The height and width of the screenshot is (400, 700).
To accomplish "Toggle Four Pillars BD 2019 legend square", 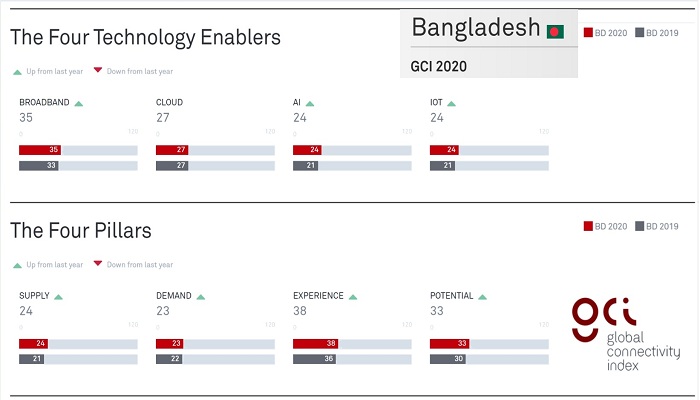I will [x=639, y=227].
